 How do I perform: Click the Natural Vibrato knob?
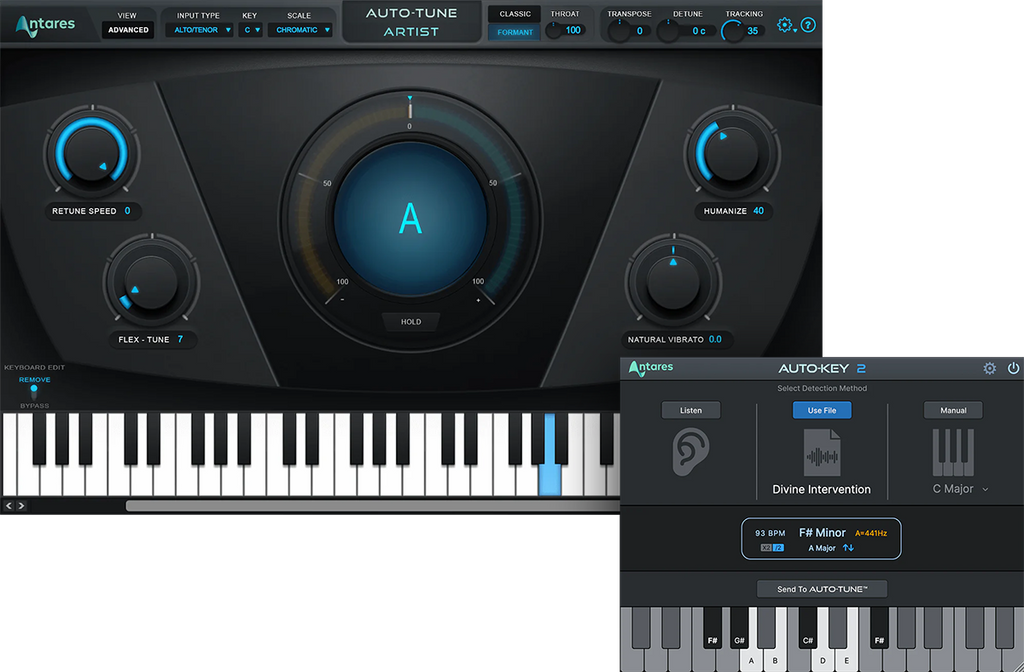point(673,281)
